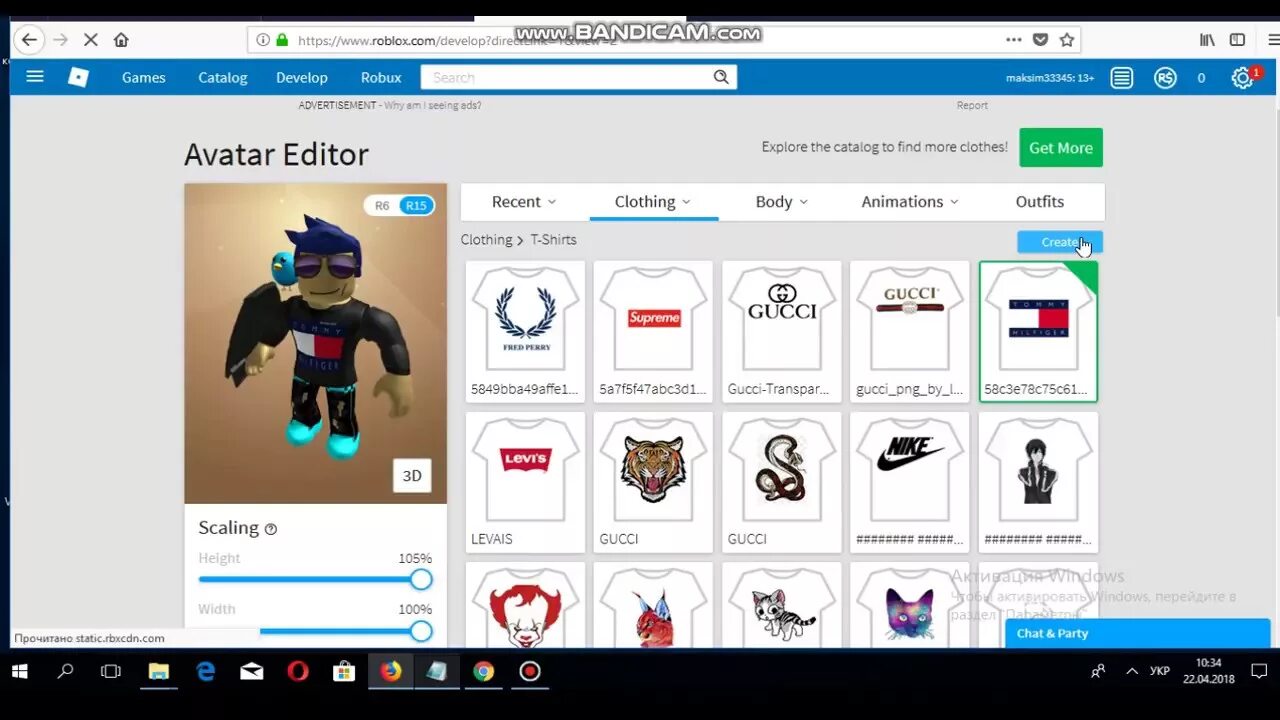Click the maksim33345 username
The height and width of the screenshot is (720, 1280).
click(1050, 78)
